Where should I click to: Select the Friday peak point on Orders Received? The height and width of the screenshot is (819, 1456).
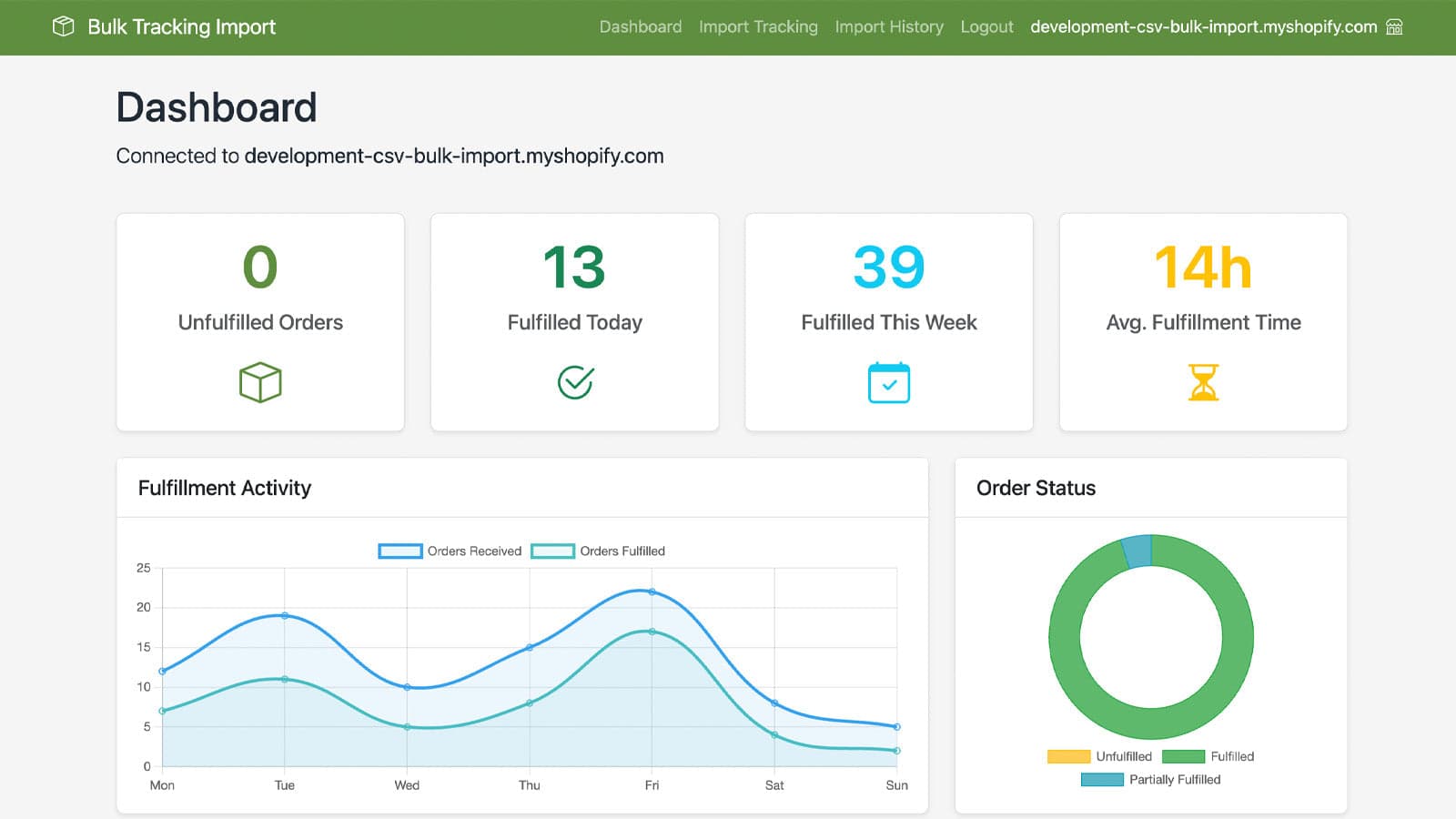[652, 591]
